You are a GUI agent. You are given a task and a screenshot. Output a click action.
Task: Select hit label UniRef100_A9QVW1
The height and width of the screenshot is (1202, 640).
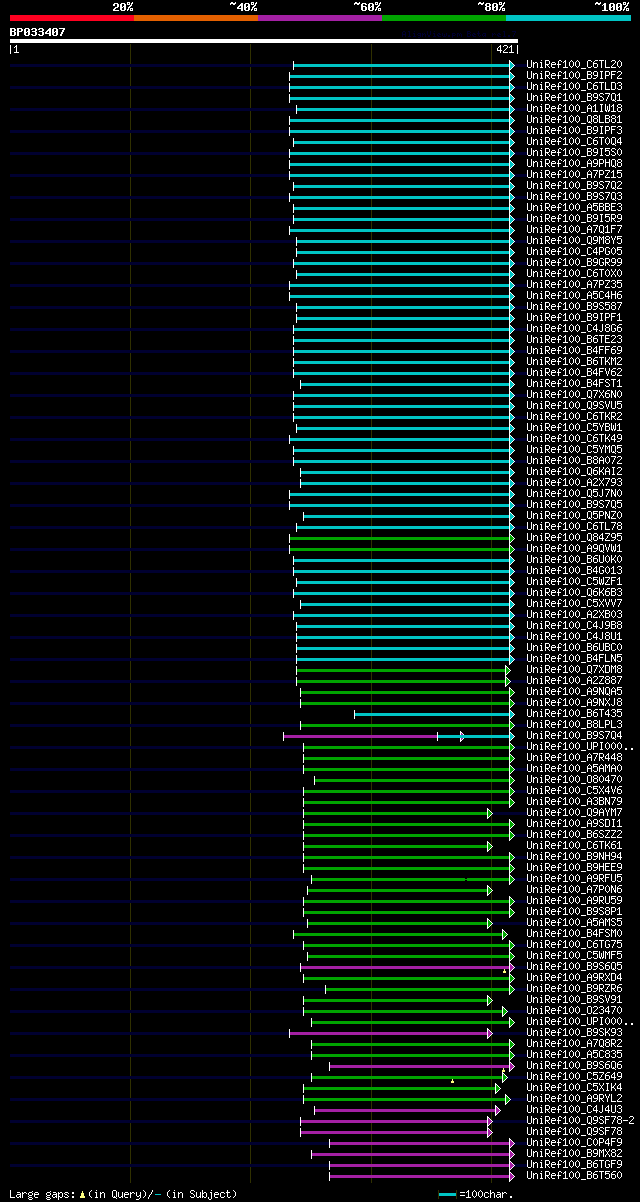click(x=574, y=548)
